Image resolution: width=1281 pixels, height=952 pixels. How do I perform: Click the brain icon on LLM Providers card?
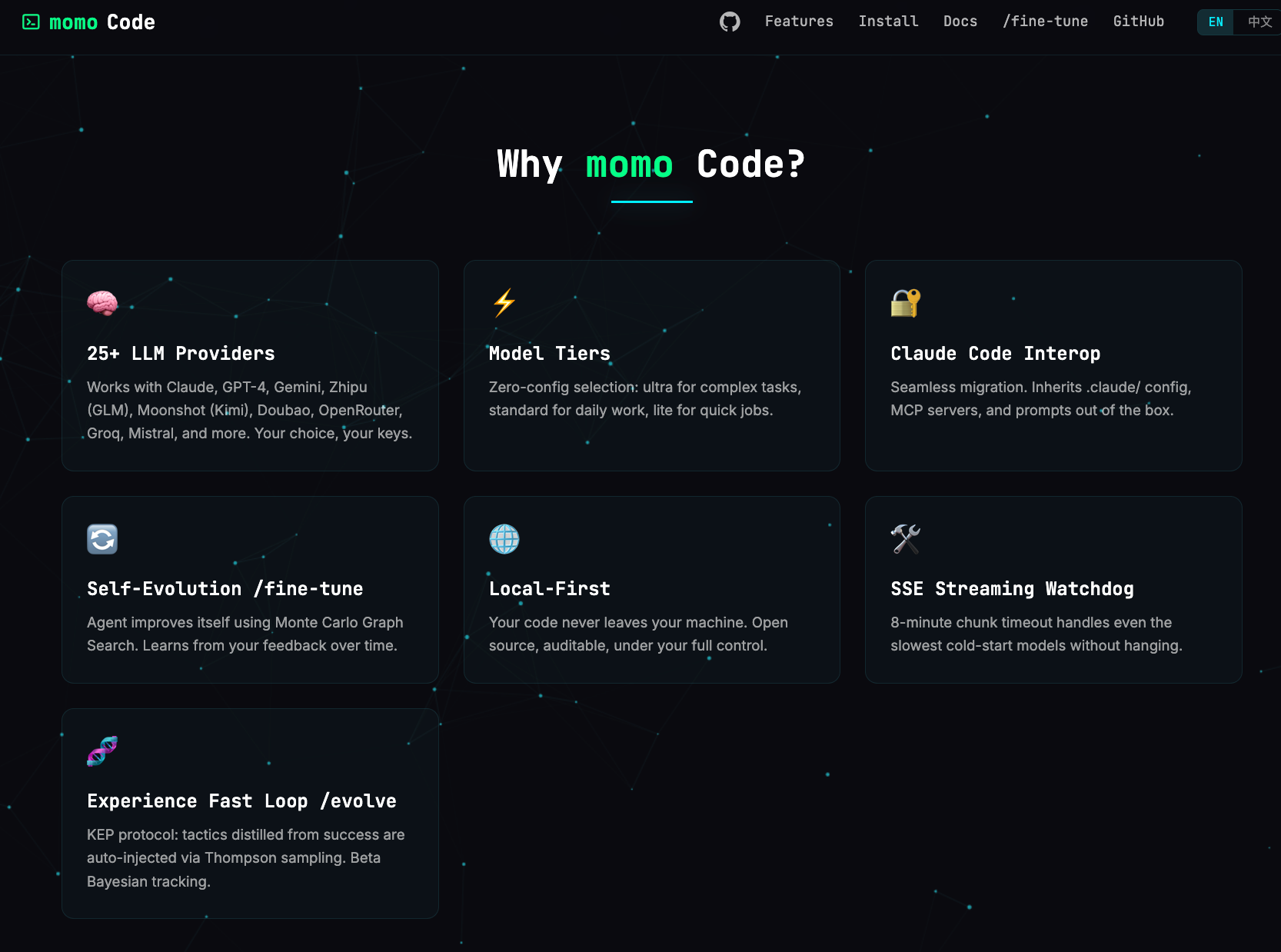(102, 303)
